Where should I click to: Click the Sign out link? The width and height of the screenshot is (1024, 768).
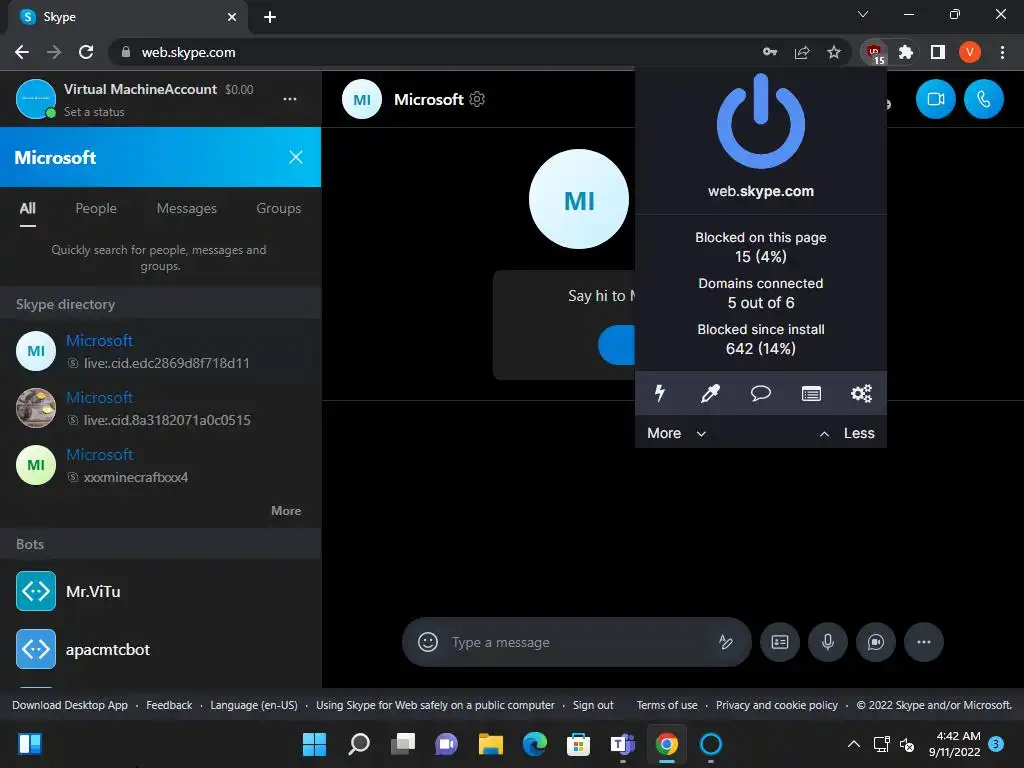[593, 705]
